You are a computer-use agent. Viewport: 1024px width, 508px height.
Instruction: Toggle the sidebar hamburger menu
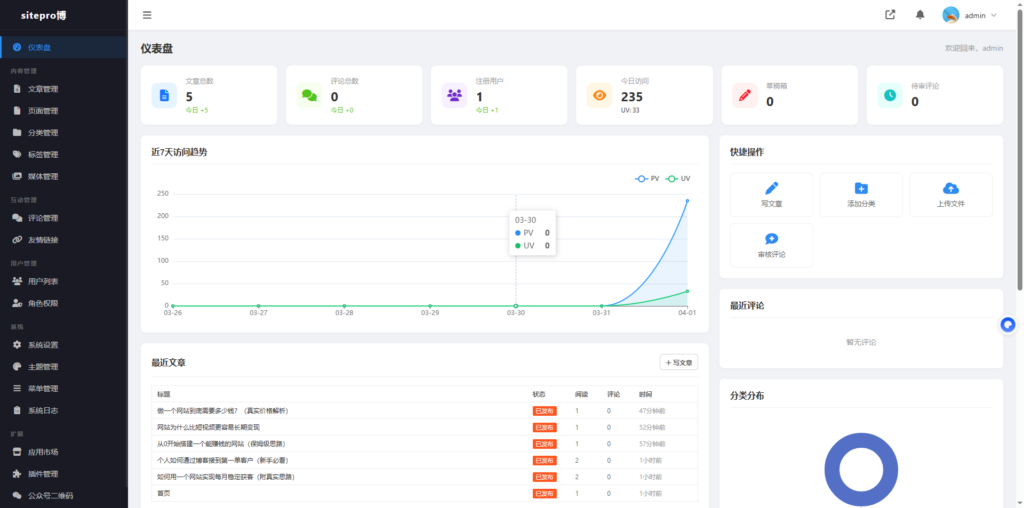click(x=147, y=15)
